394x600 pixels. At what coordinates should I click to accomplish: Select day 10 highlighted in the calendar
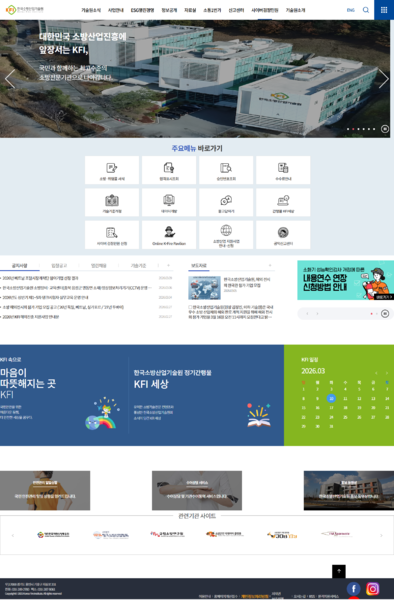(331, 398)
